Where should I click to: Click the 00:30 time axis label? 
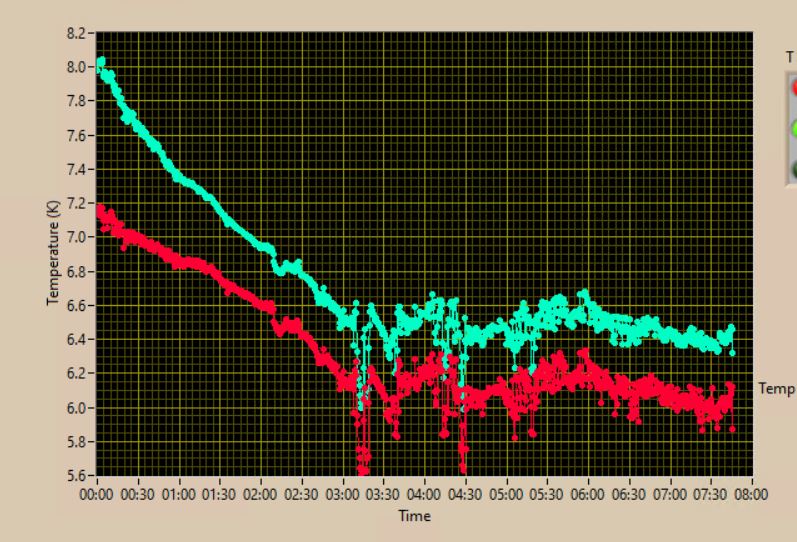coord(138,495)
